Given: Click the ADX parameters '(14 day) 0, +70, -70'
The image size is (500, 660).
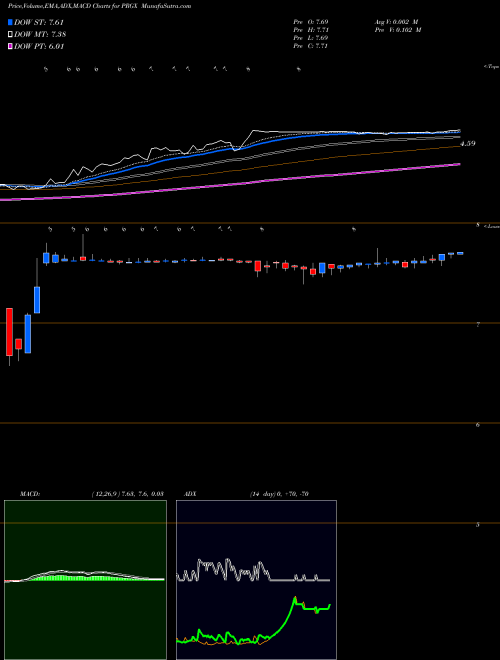Looking at the screenshot, I should (x=279, y=494).
